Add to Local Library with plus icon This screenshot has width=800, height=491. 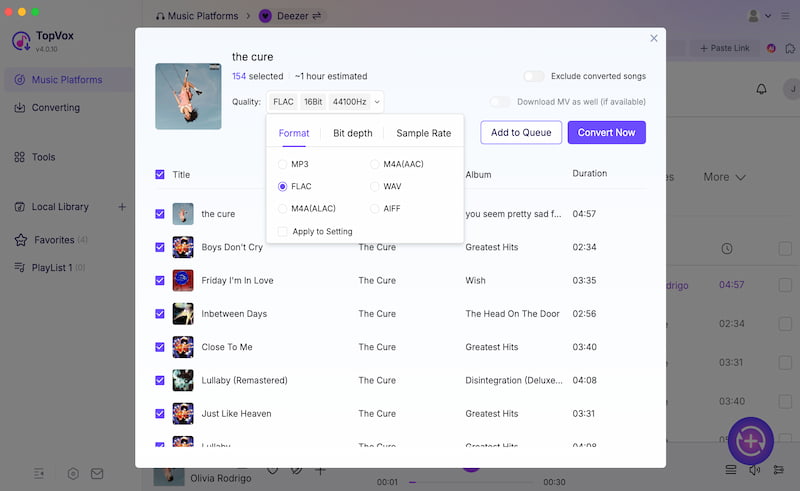(x=122, y=207)
